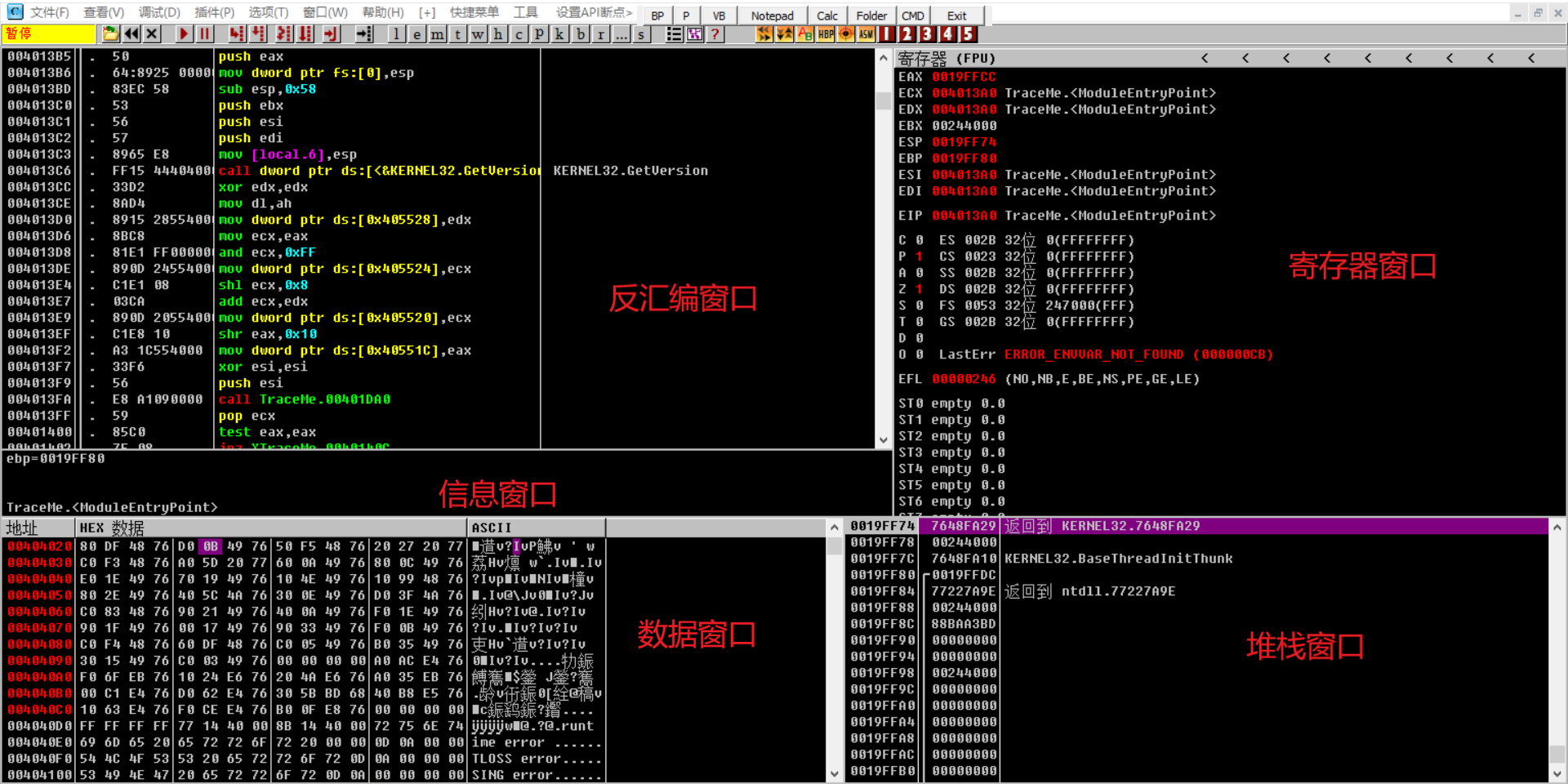The image size is (1568, 784).
Task: Open the 文件(F) menu
Action: (49, 12)
